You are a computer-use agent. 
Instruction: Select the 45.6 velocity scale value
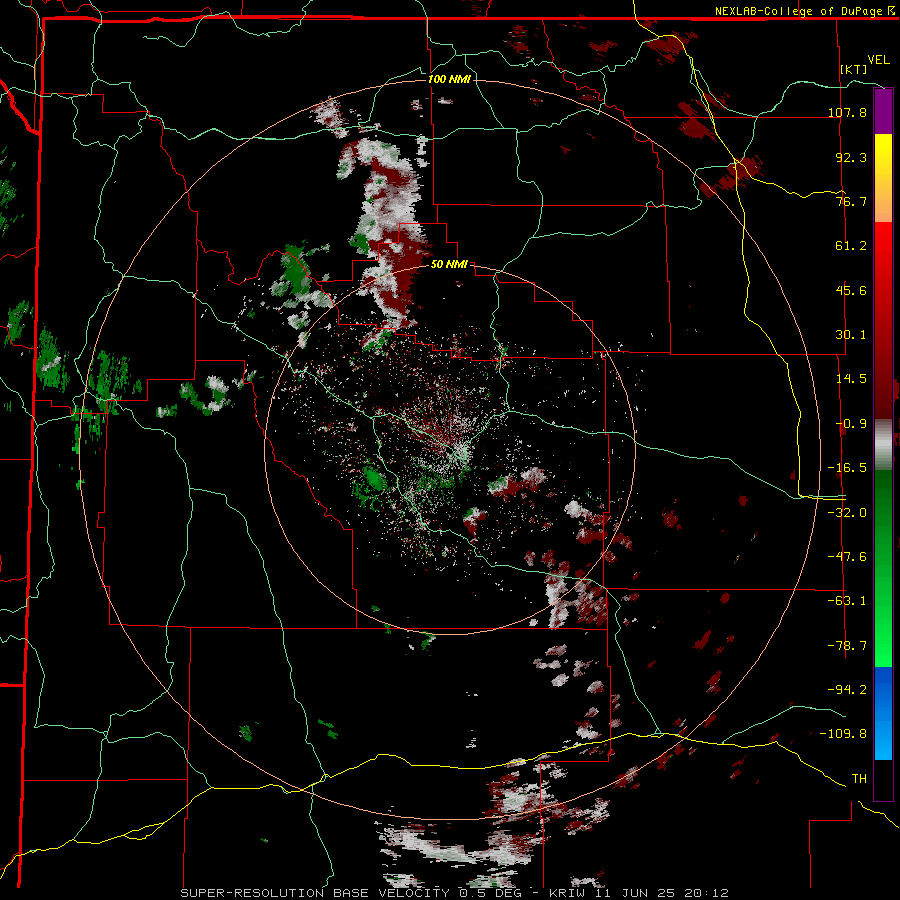[x=851, y=290]
